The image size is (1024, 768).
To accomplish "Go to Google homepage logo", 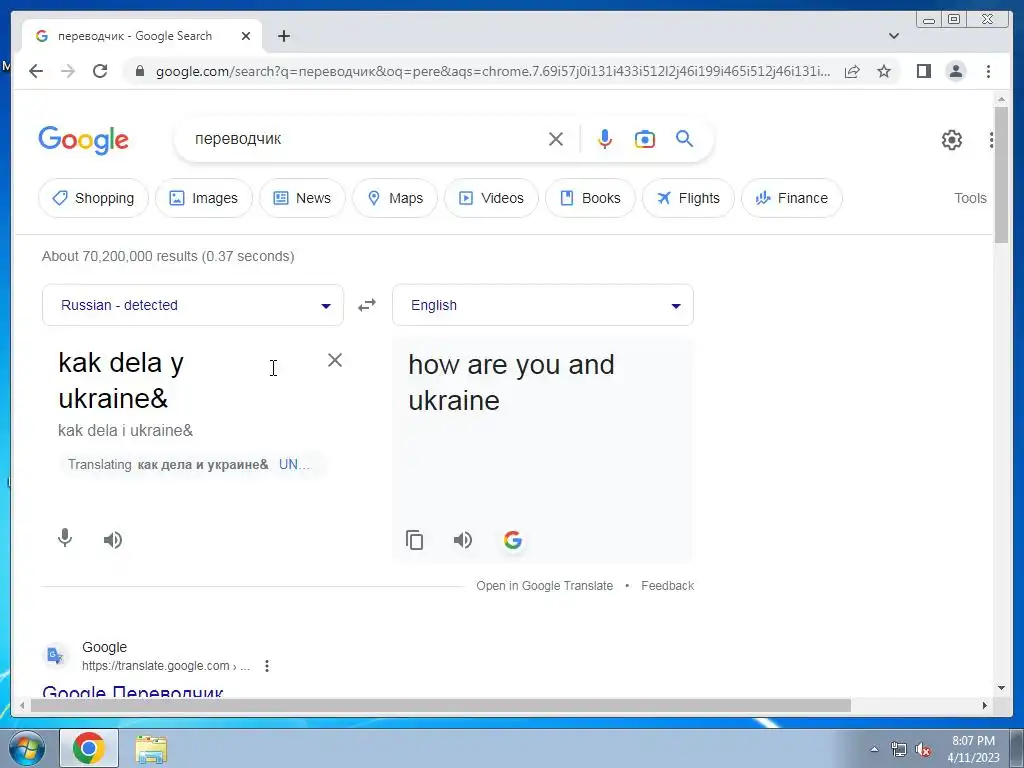I will click(x=84, y=140).
